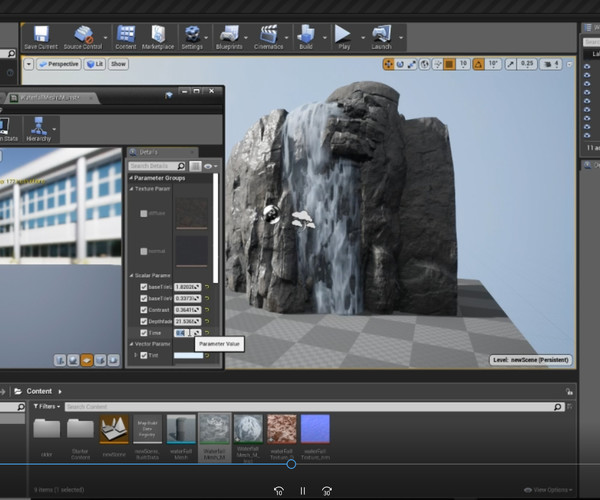This screenshot has height=500, width=600.
Task: Open the Filters dropdown in Content Browser
Action: (x=47, y=406)
